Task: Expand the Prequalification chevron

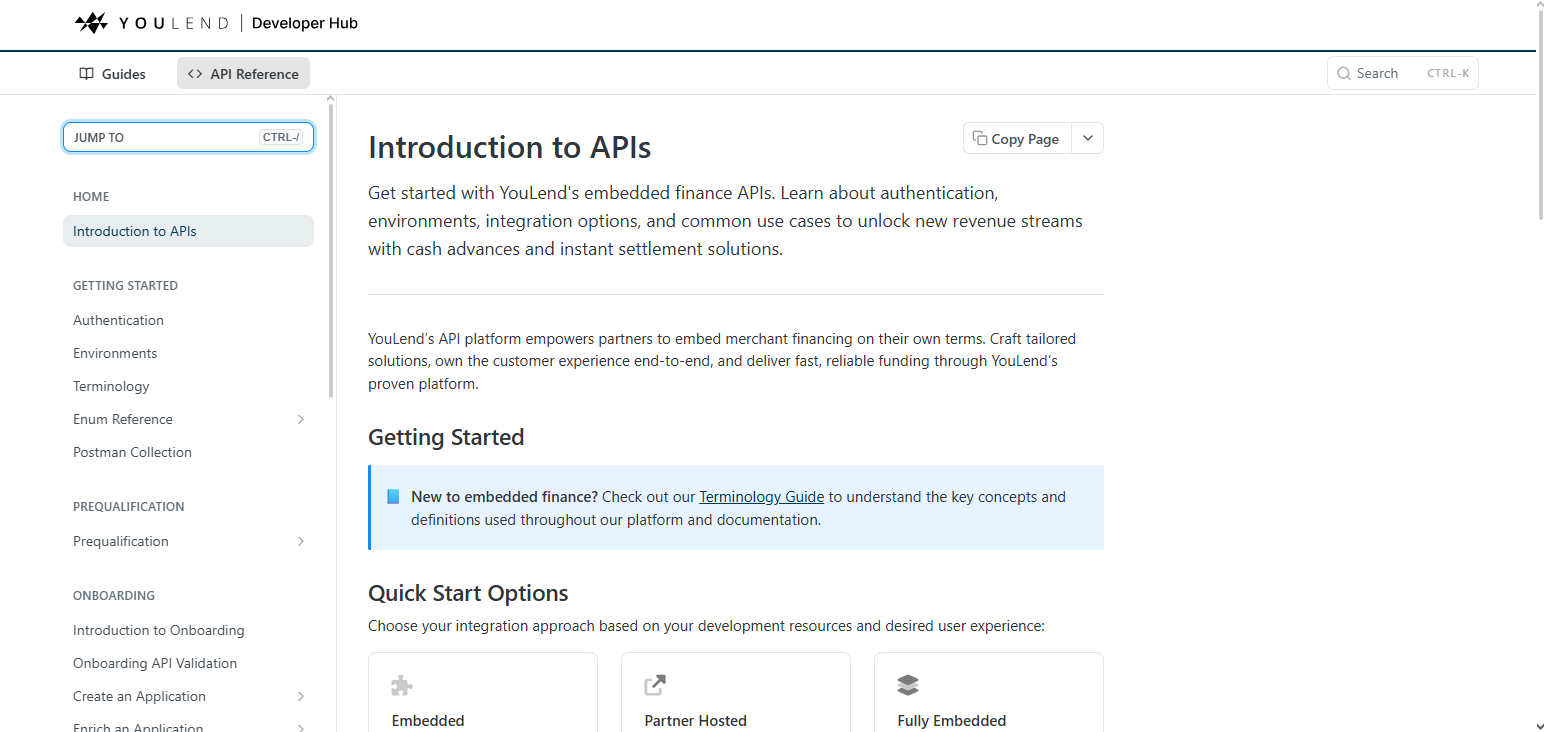Action: pos(301,541)
